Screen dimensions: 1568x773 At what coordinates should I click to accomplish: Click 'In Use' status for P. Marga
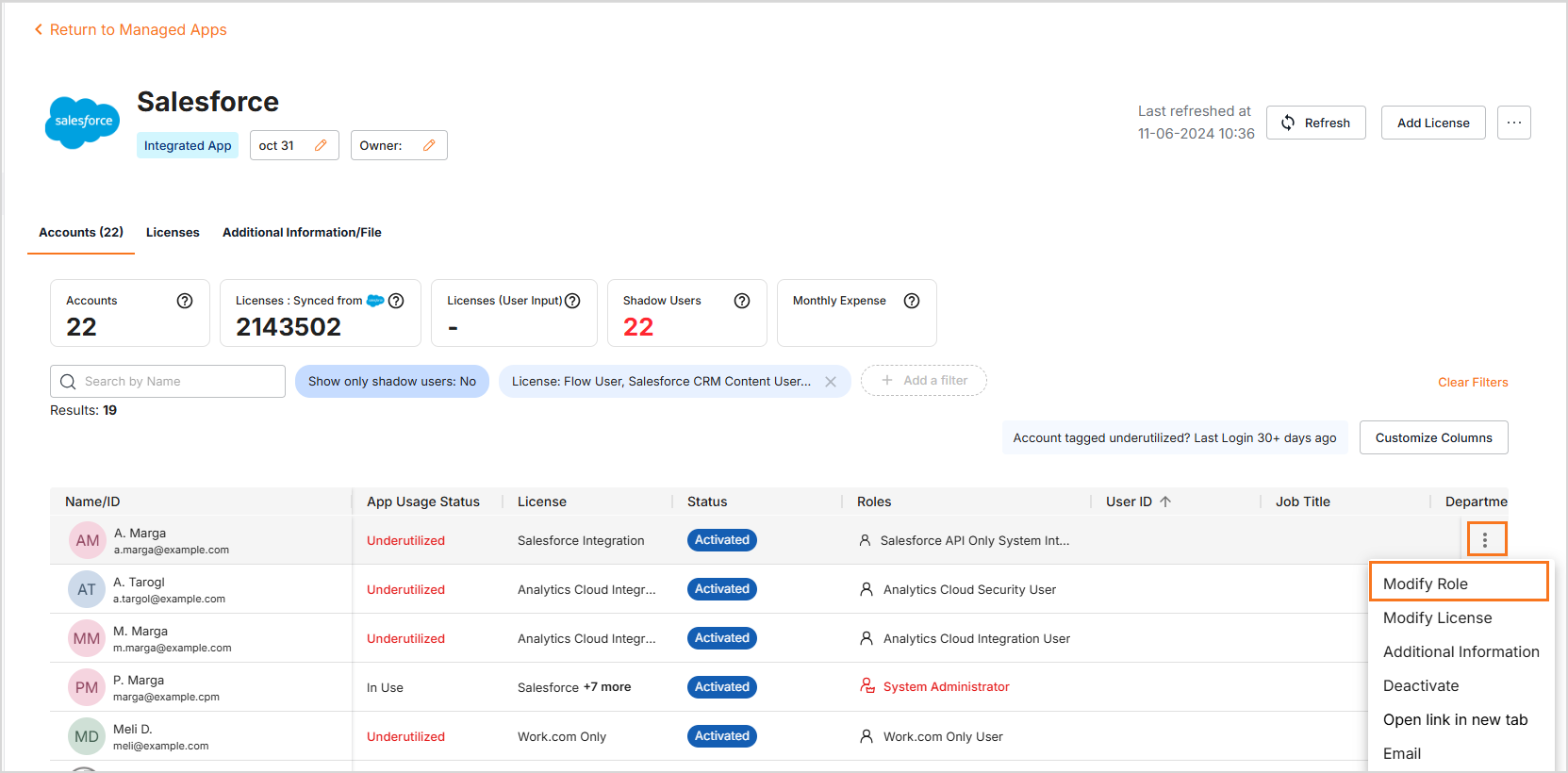(x=385, y=687)
